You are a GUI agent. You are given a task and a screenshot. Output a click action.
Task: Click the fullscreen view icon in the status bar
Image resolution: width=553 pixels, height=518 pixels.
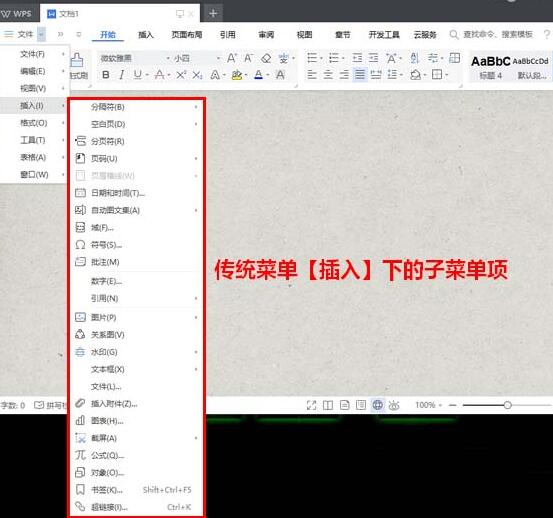pyautogui.click(x=311, y=405)
